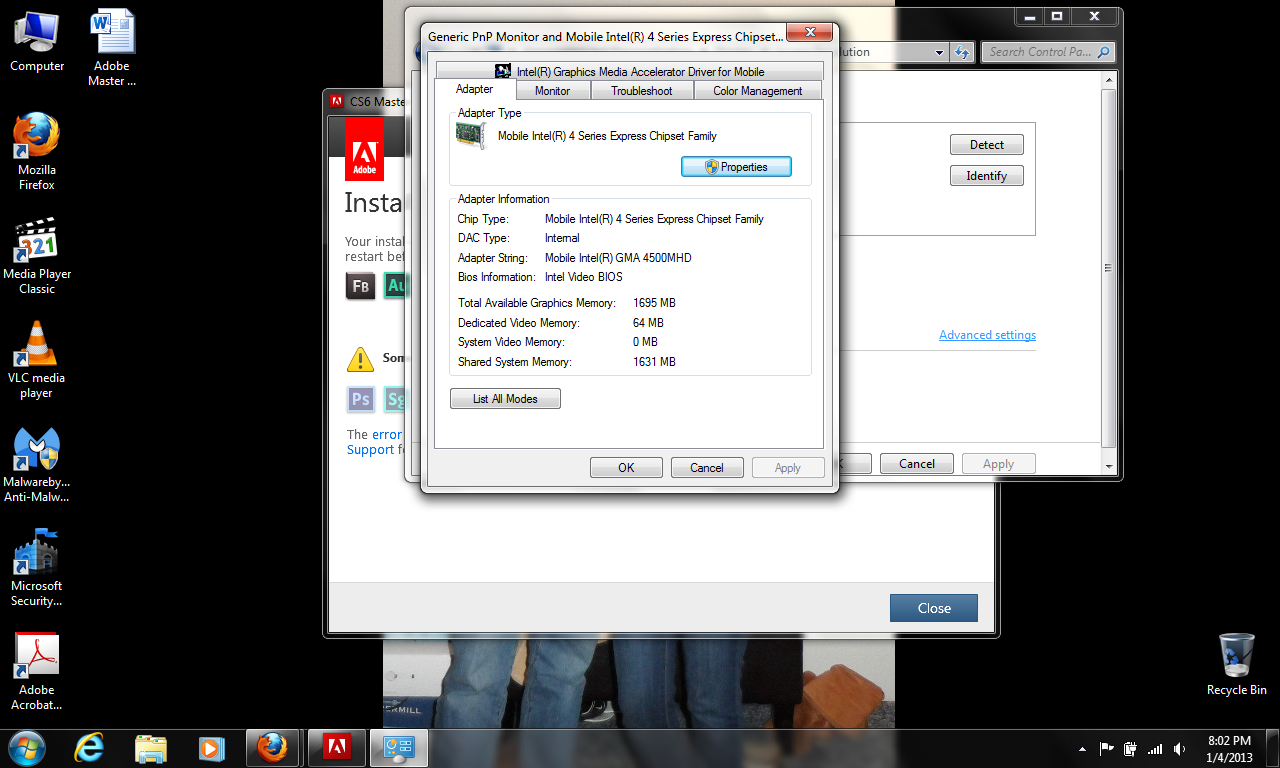Open the Troubleshoot tab
1280x768 pixels.
coord(642,91)
